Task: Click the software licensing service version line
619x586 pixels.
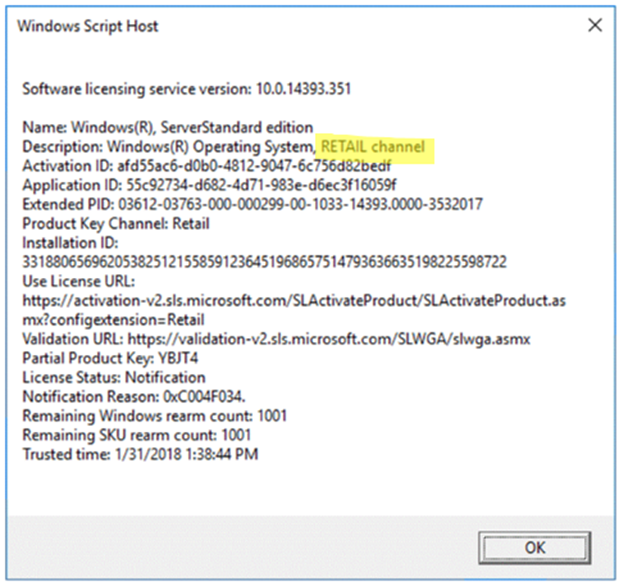Action: 186,89
